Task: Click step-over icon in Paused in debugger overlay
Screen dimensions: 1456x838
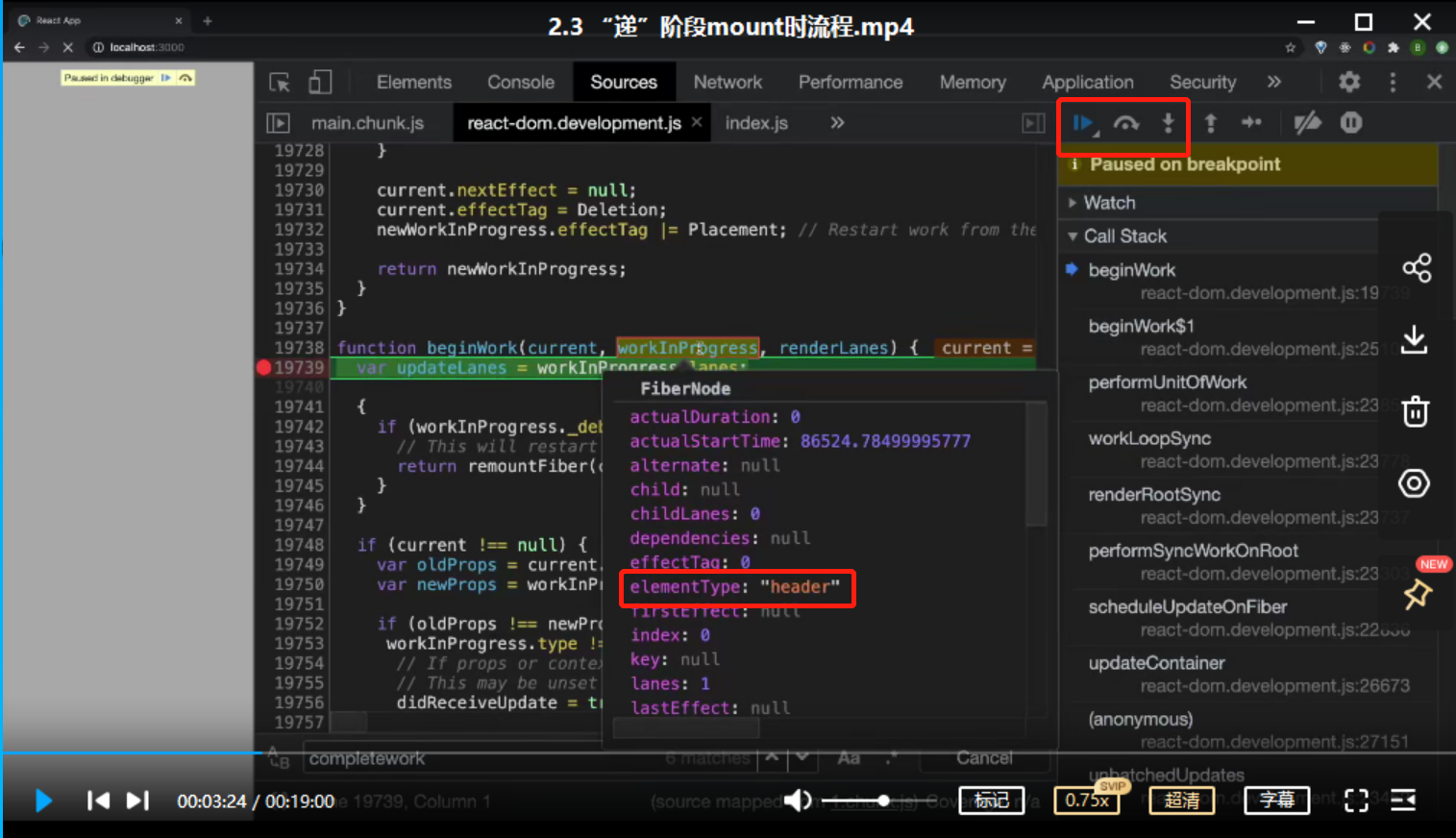Action: click(x=185, y=78)
